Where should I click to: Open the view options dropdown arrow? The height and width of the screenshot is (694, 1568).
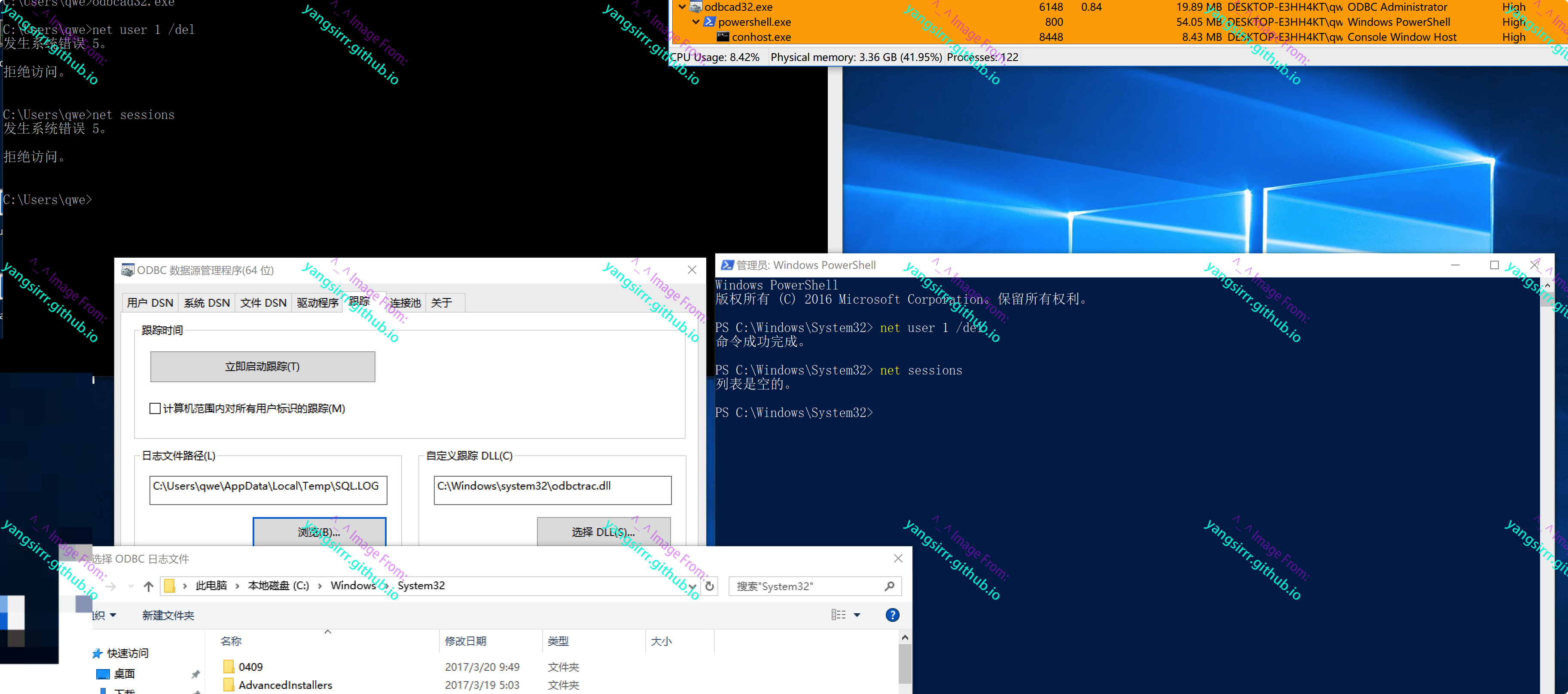point(857,615)
